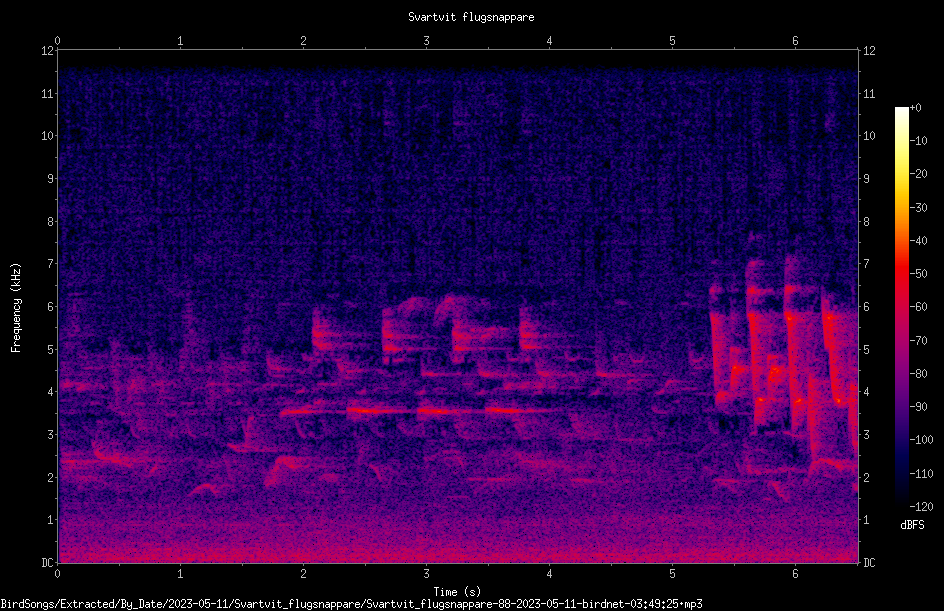Image resolution: width=944 pixels, height=611 pixels.
Task: Click the dBFS colorbar label
Action: pos(912,525)
